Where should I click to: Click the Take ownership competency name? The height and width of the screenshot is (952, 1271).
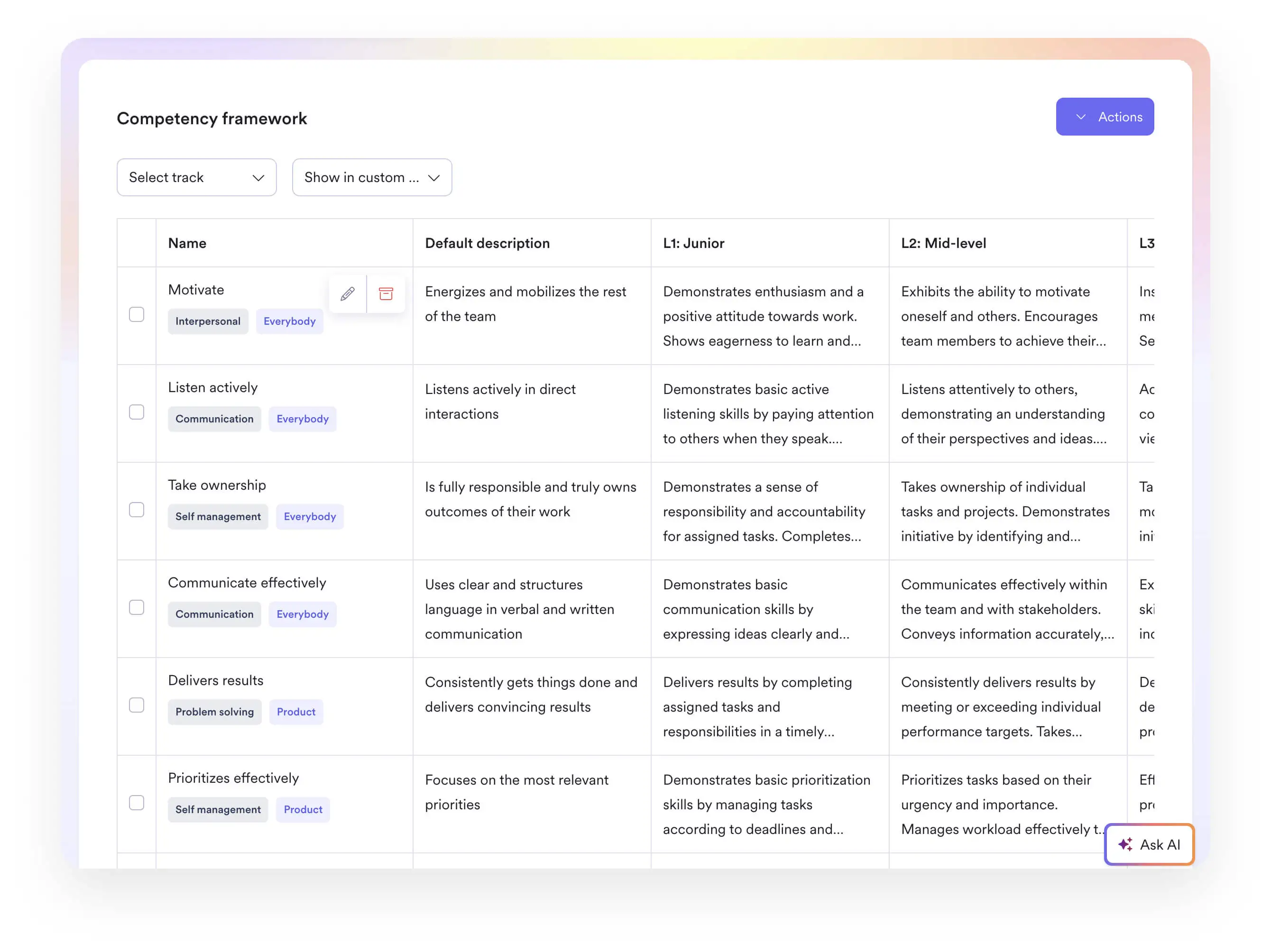217,485
